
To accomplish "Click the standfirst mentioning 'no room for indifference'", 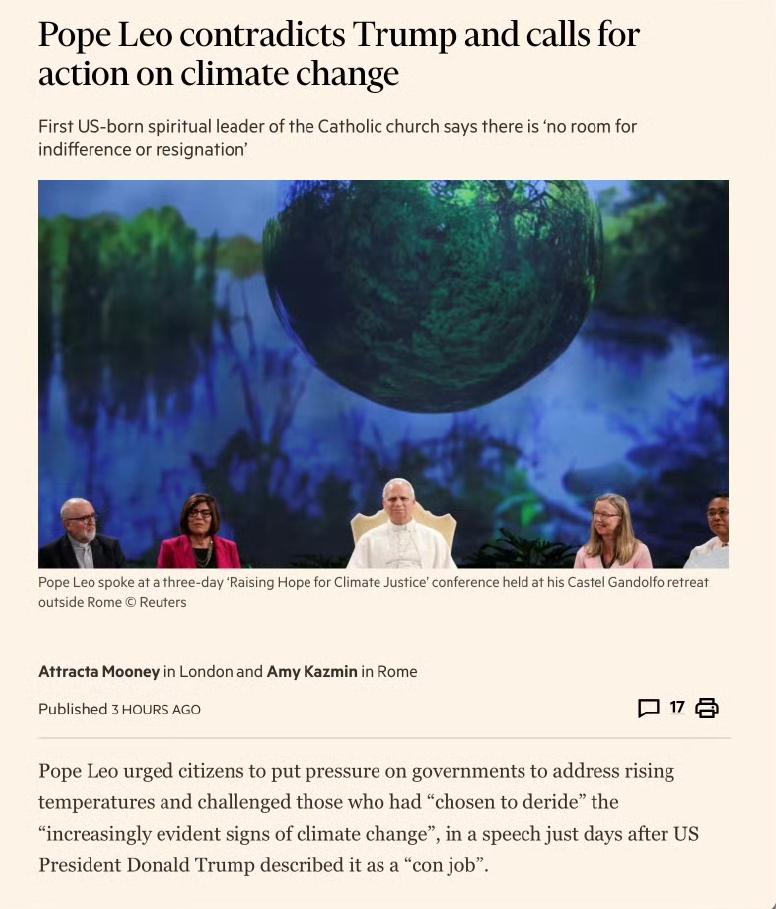I will [337, 137].
